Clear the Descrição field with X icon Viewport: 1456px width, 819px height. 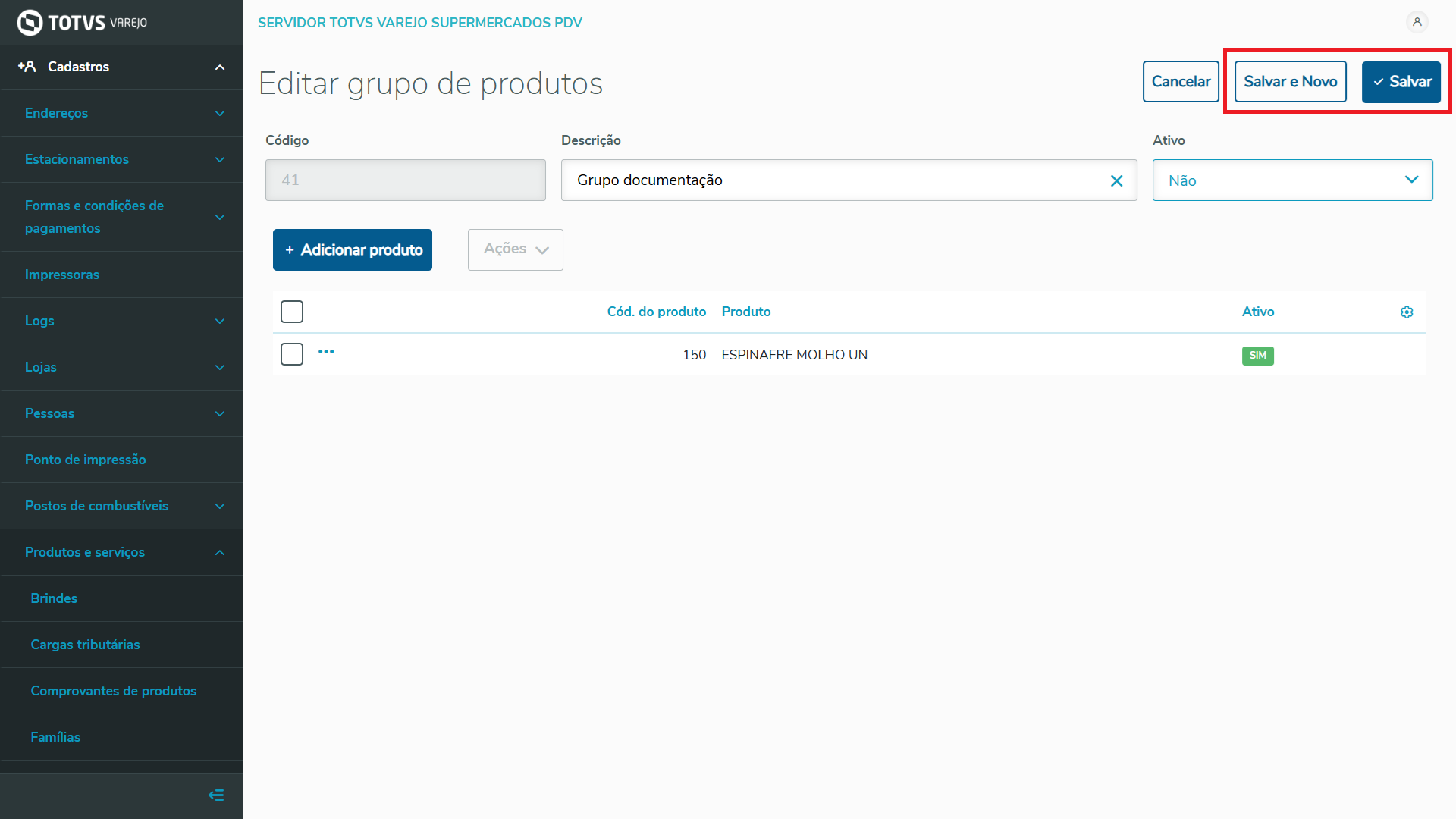(1116, 180)
